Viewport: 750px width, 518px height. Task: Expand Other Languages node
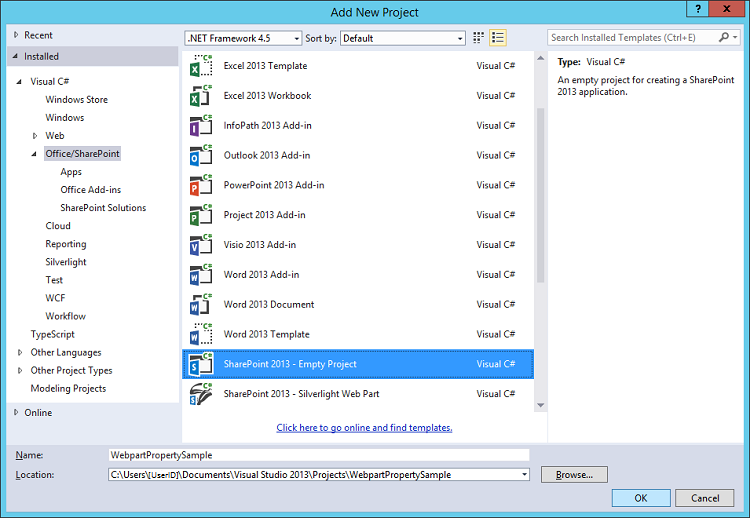(x=20, y=353)
